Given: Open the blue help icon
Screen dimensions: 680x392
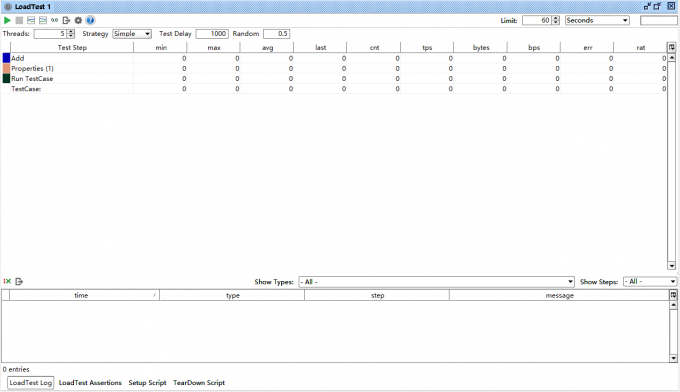Looking at the screenshot, I should coord(90,20).
